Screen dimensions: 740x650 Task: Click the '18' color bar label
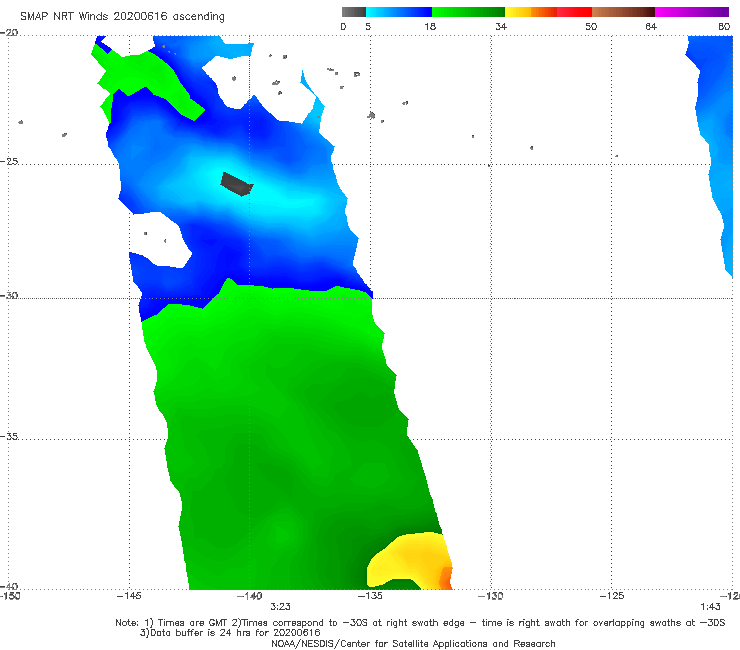430,27
